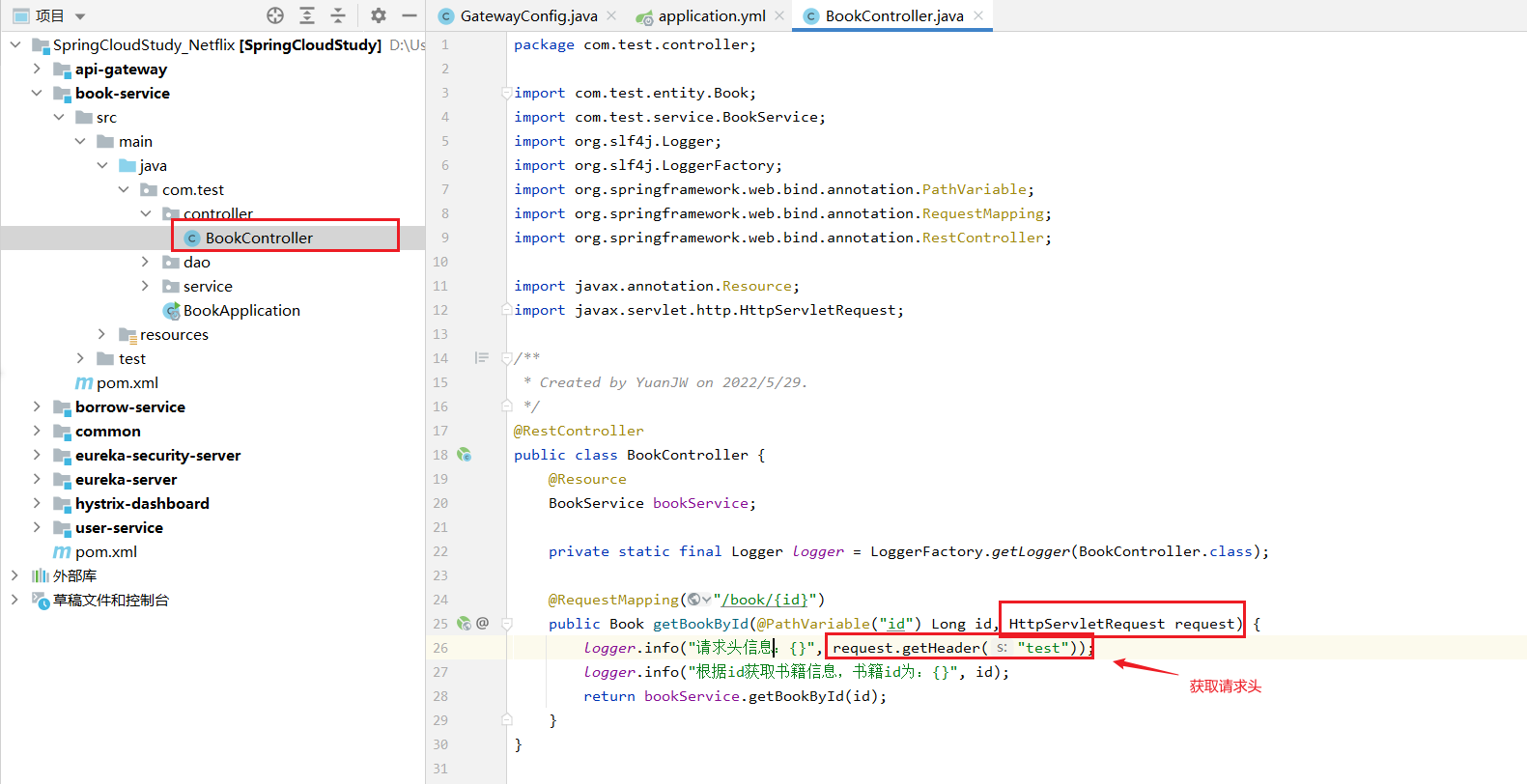
Task: Expand the test folder
Action: (x=80, y=358)
